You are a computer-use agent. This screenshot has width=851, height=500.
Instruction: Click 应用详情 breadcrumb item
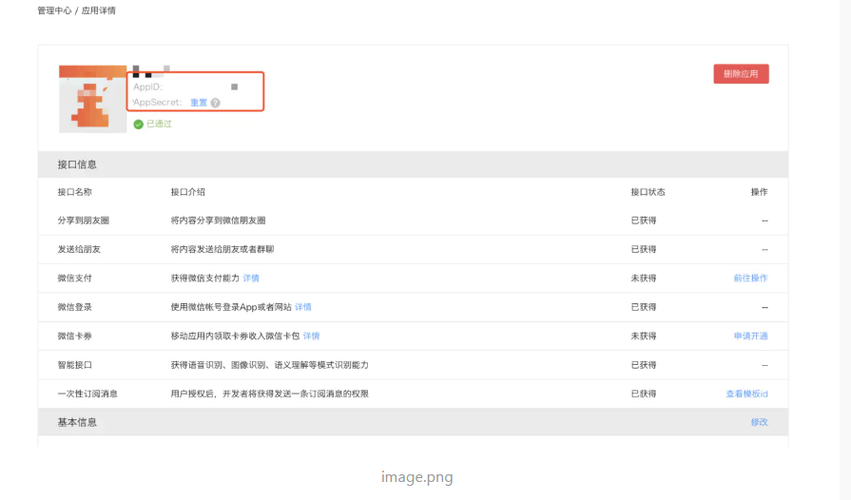(x=98, y=10)
